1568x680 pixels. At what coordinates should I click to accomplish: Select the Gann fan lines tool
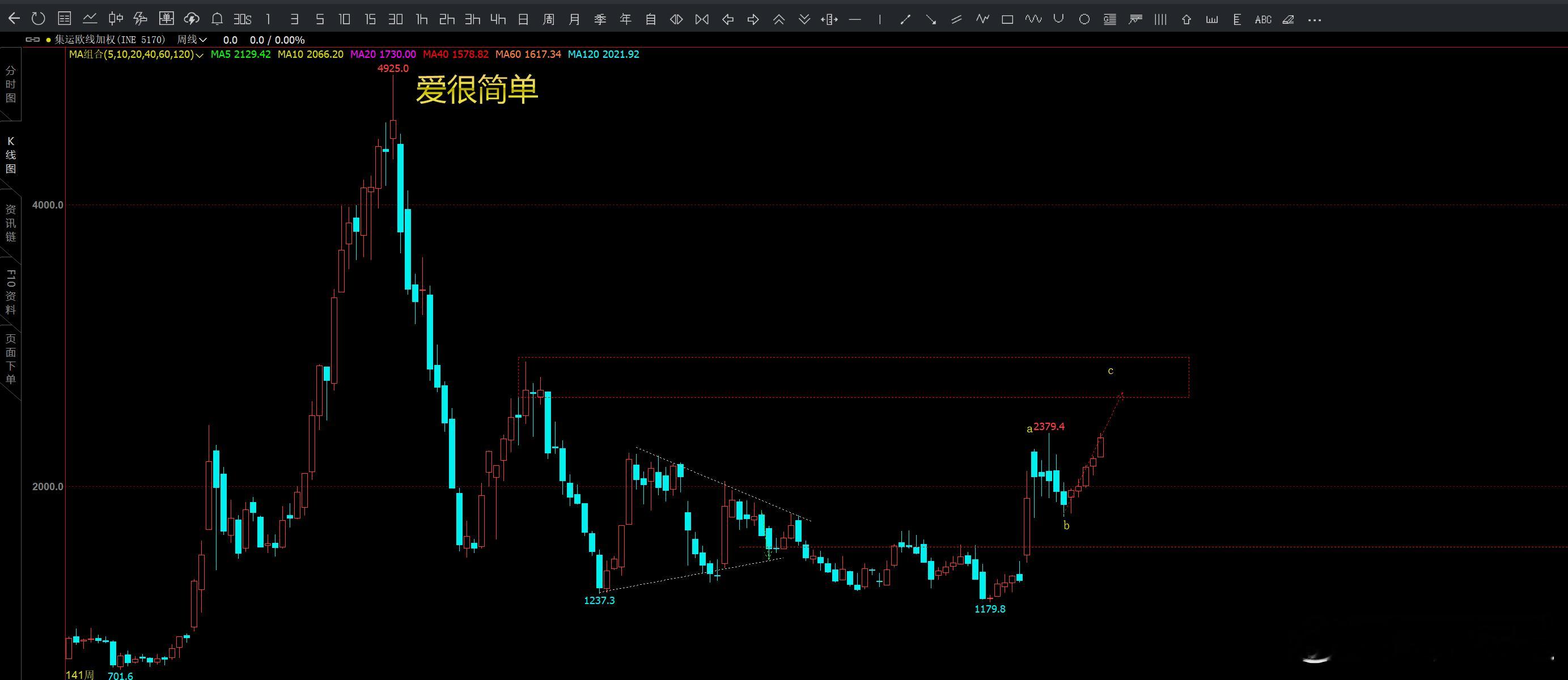(1135, 19)
